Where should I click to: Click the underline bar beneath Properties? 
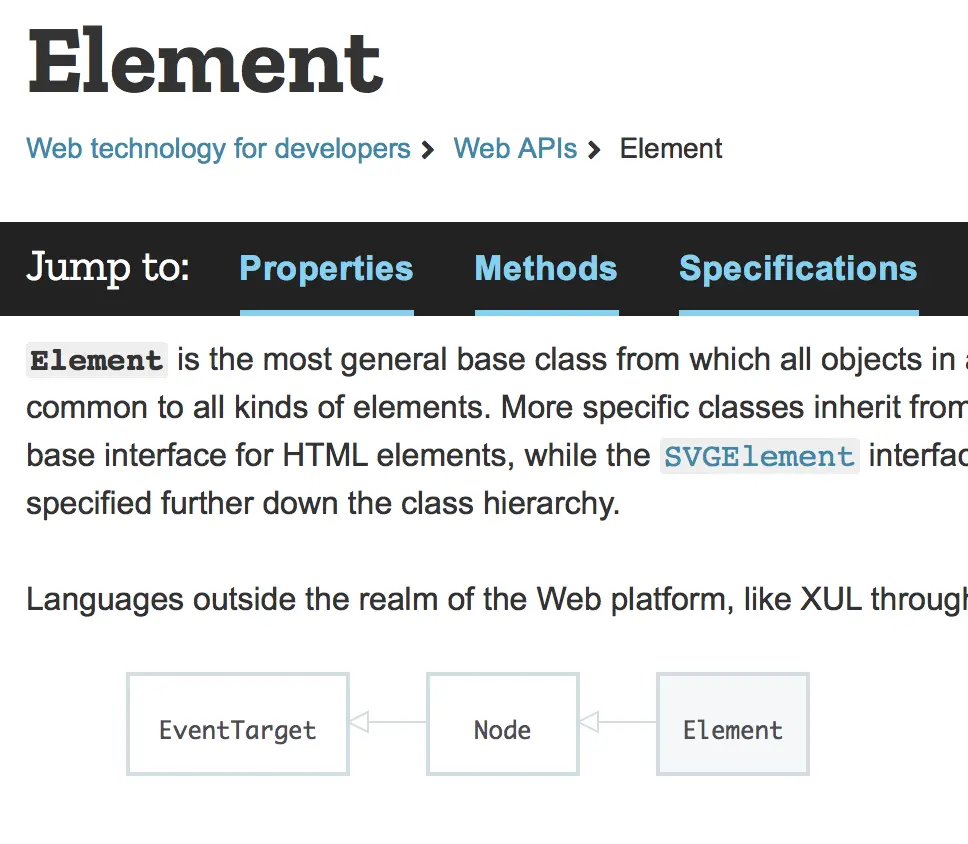pos(326,312)
